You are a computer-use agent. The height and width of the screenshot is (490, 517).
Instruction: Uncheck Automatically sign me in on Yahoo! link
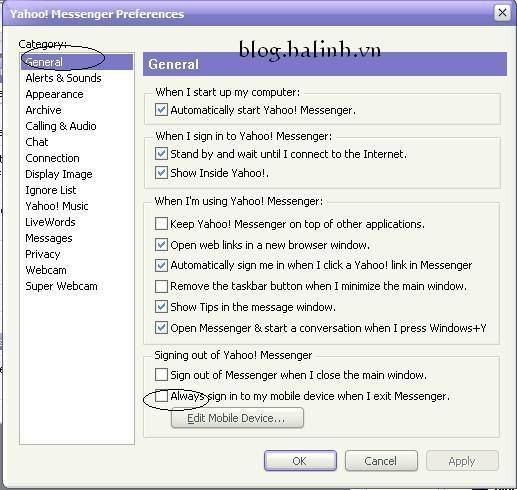tap(161, 265)
